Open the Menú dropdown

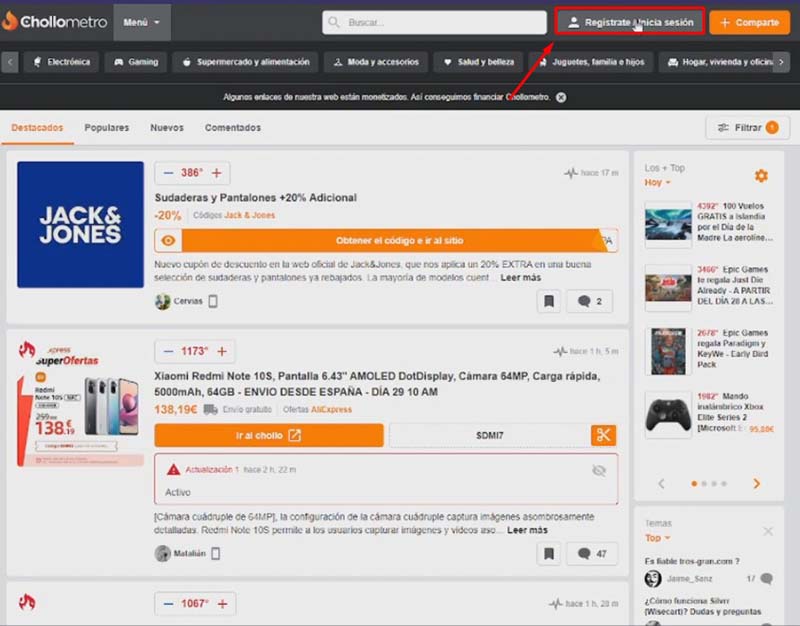pyautogui.click(x=142, y=22)
